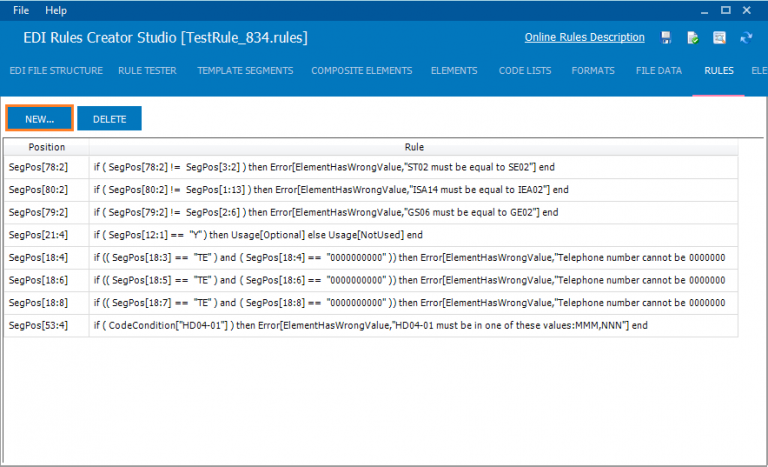The image size is (768, 467).
Task: Go to the CODE LISTS tab
Action: (525, 71)
